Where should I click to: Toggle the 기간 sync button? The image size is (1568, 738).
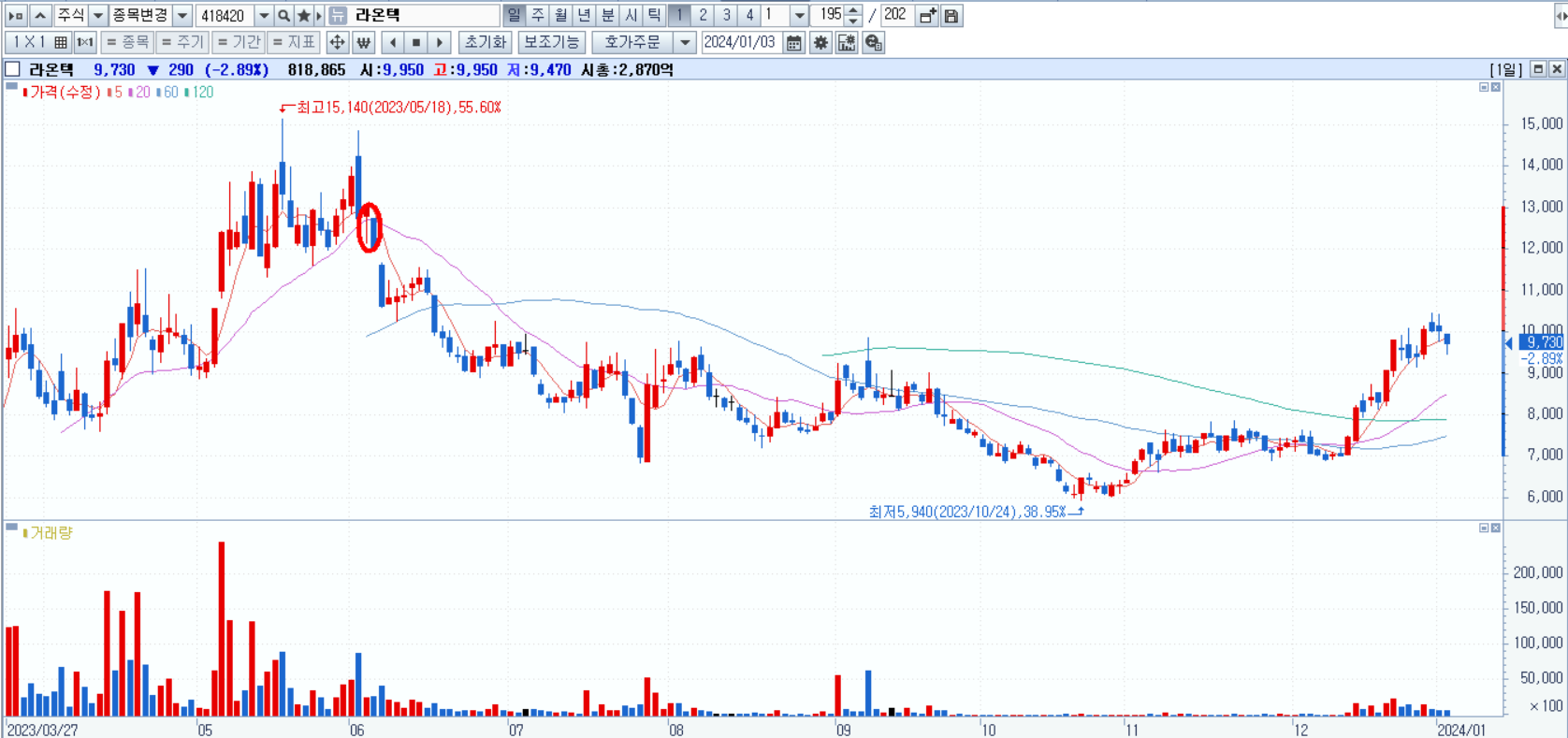(239, 42)
